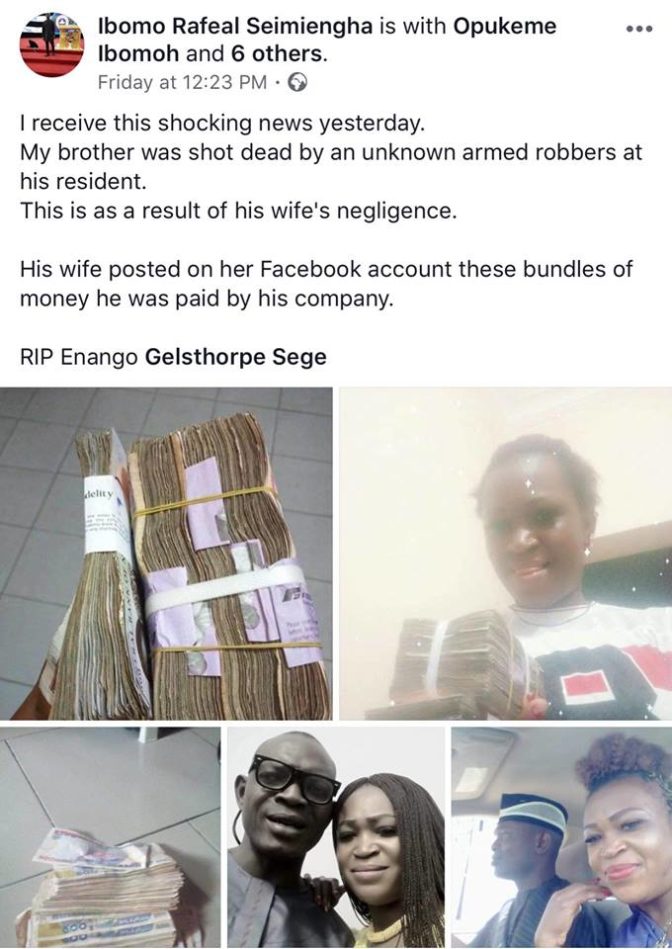672x949 pixels.
Task: Click the globe public audience icon
Action: pos(297,82)
